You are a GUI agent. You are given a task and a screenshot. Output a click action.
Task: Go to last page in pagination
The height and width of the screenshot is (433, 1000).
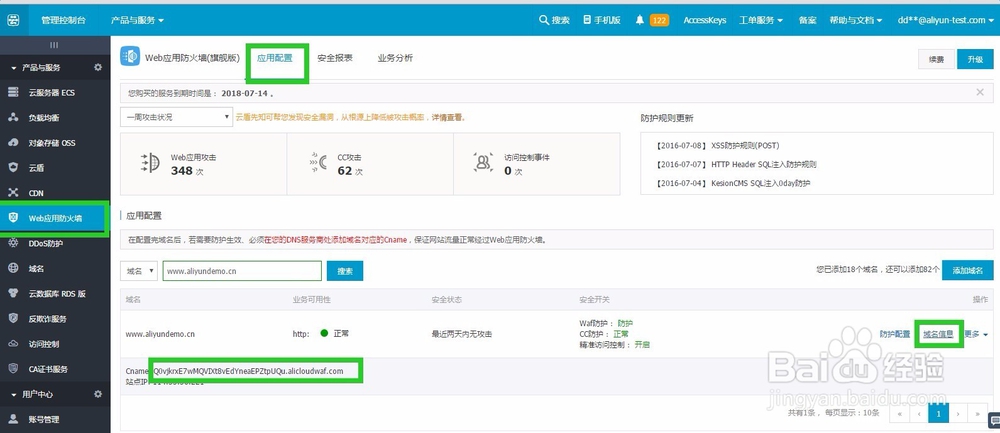tap(977, 413)
